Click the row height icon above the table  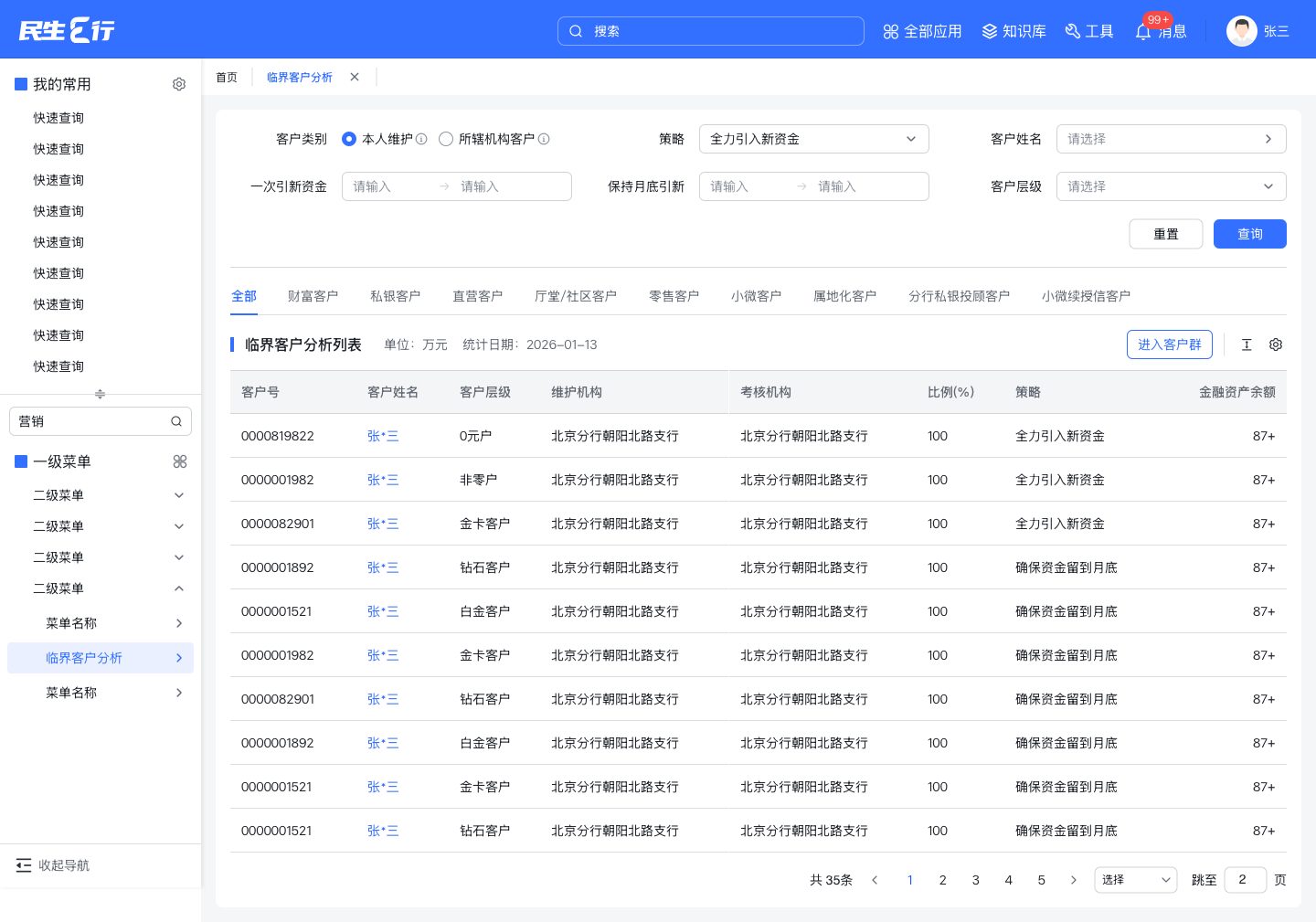coord(1247,344)
